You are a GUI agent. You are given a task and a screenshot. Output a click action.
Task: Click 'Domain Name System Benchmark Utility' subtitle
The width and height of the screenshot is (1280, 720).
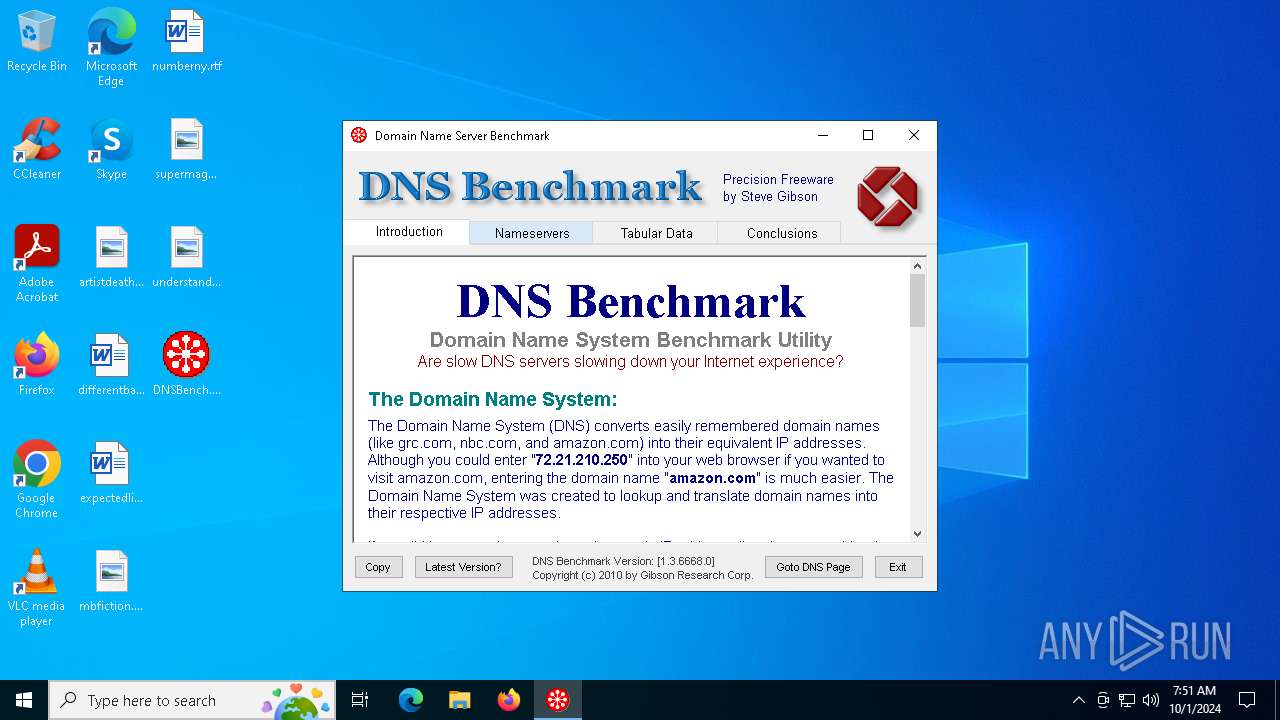pos(631,340)
